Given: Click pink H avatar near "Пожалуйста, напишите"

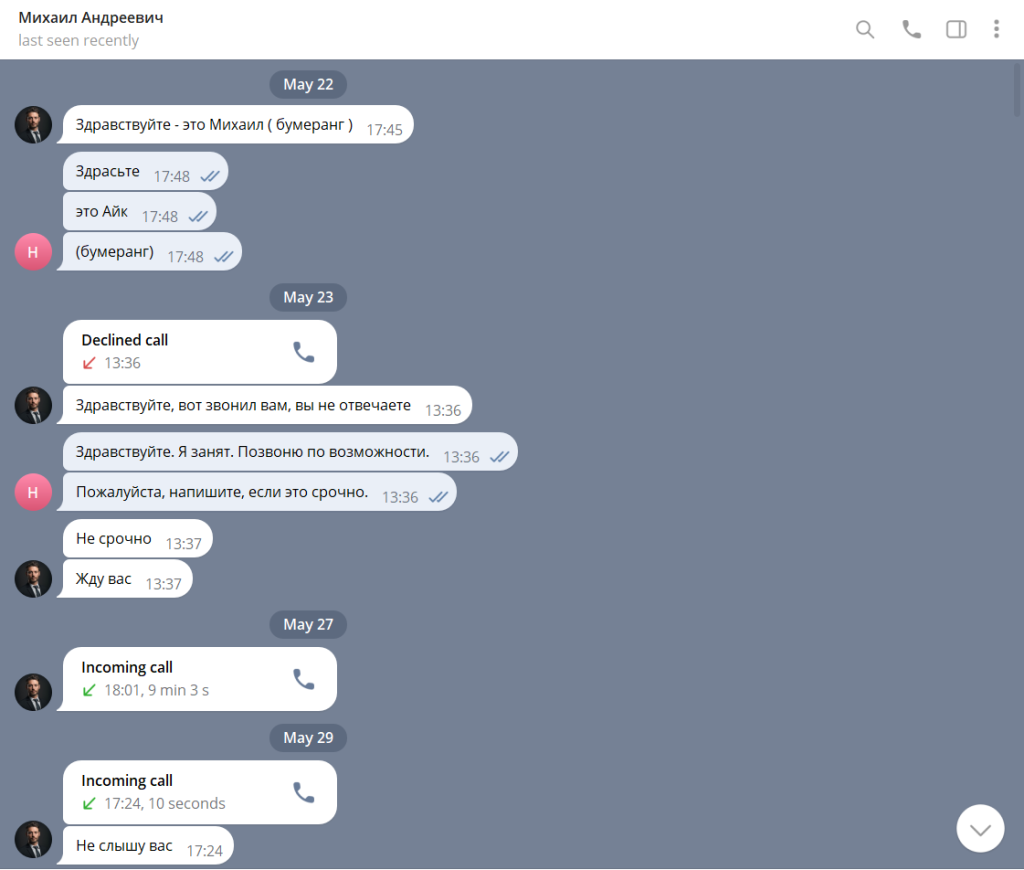Looking at the screenshot, I should (33, 492).
